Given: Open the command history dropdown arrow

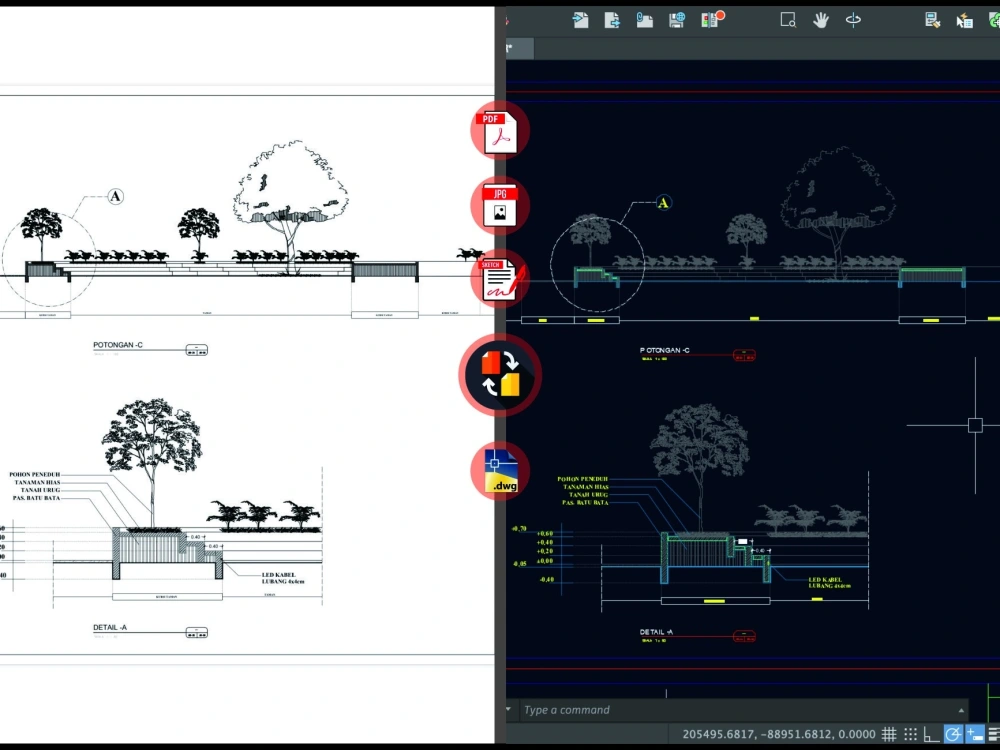Looking at the screenshot, I should [507, 710].
